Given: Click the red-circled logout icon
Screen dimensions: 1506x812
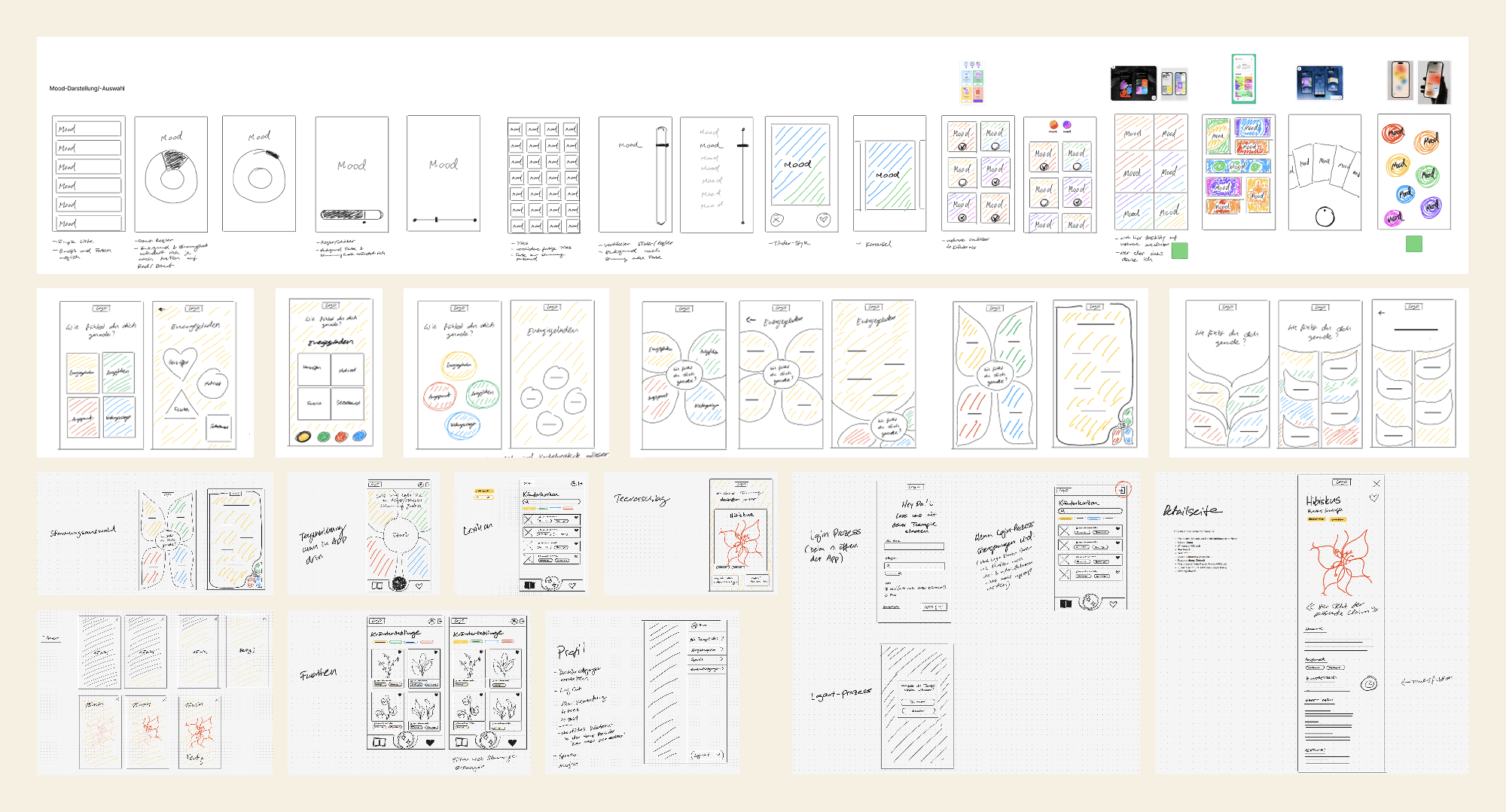Looking at the screenshot, I should click(x=1122, y=489).
